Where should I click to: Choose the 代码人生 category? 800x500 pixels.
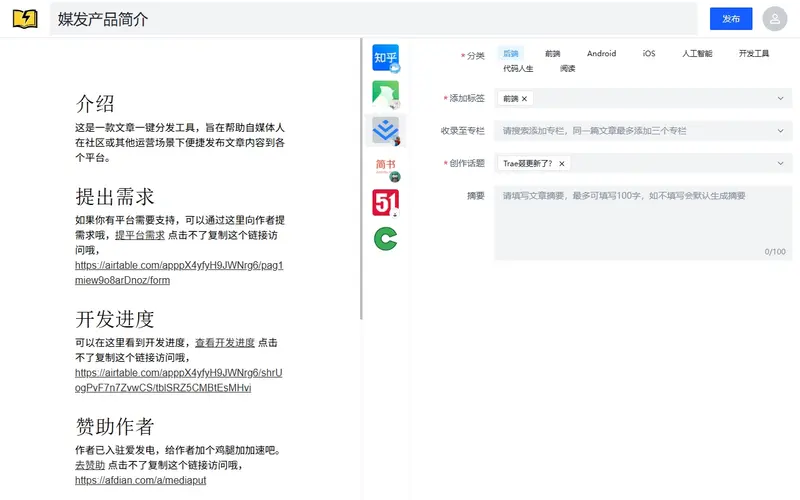pos(518,68)
